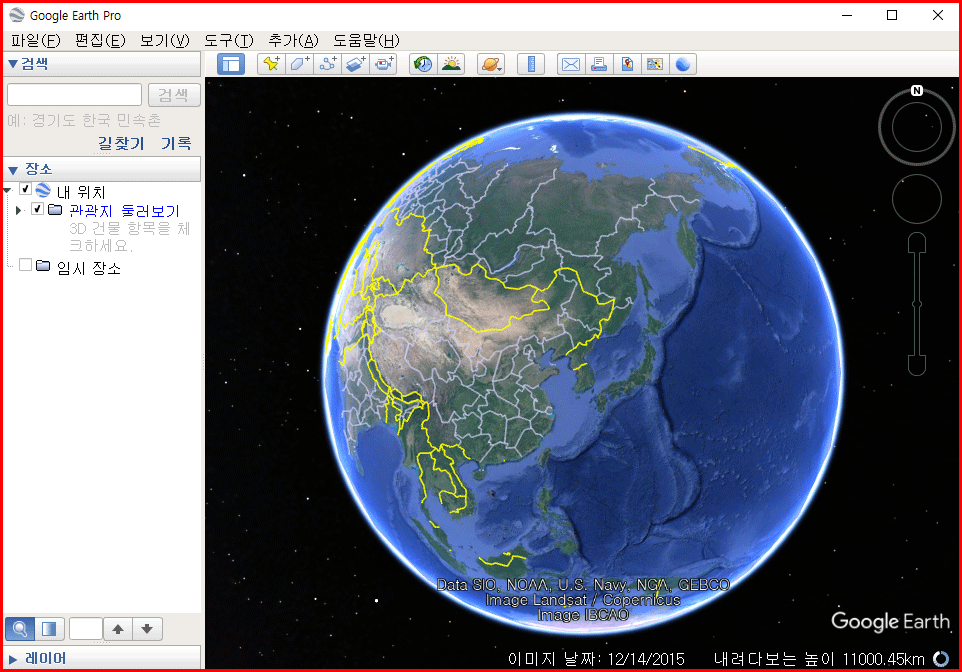Click the 내려다보는 높이 11000.45km readout
This screenshot has width=962, height=672.
[x=818, y=659]
